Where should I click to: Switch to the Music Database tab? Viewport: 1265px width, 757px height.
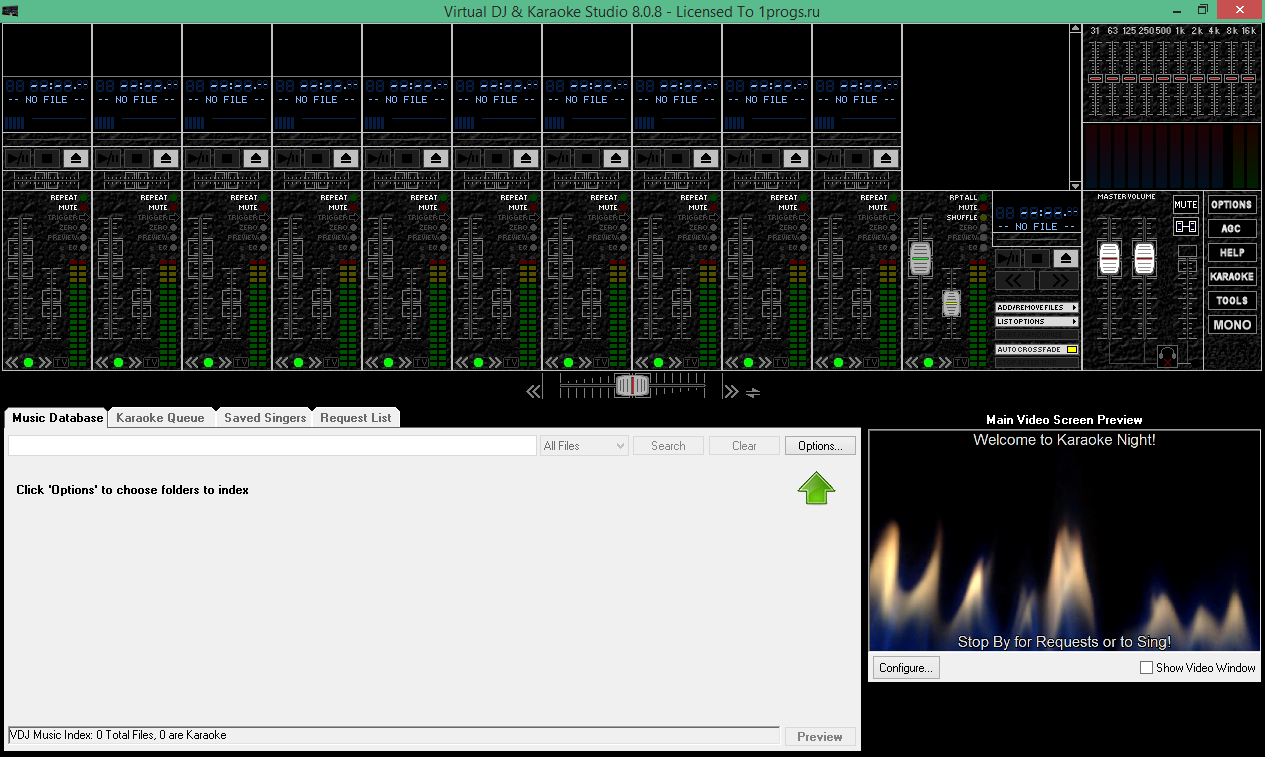(x=57, y=418)
